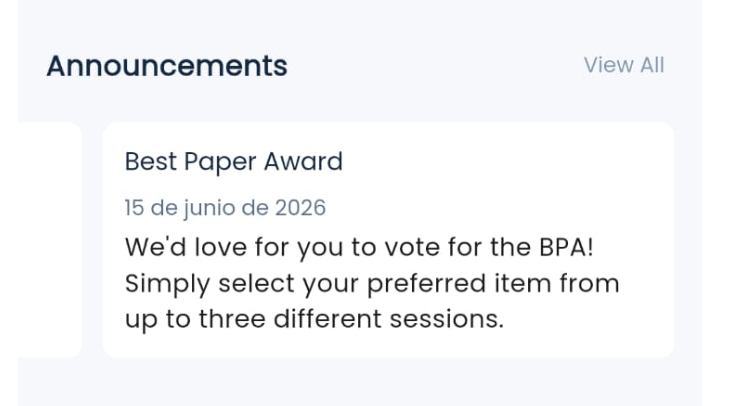Click the text "We'd love for you to vote"
Screen dimensions: 739x406
(282, 247)
